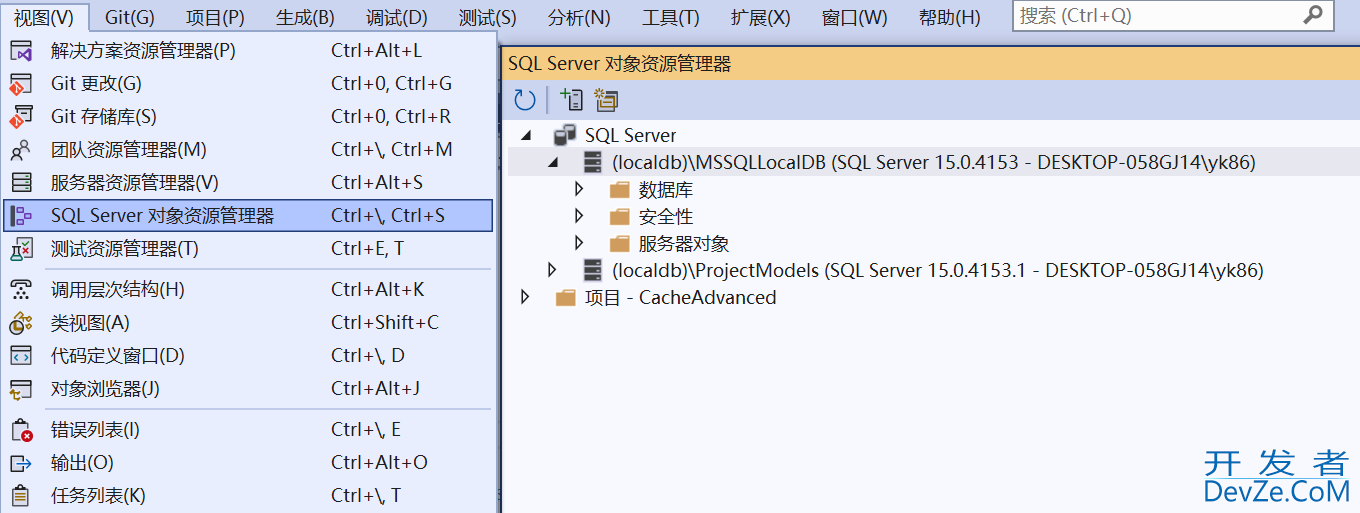Click the 错误列表(I) icon
Viewport: 1360px width, 513px height.
21,430
